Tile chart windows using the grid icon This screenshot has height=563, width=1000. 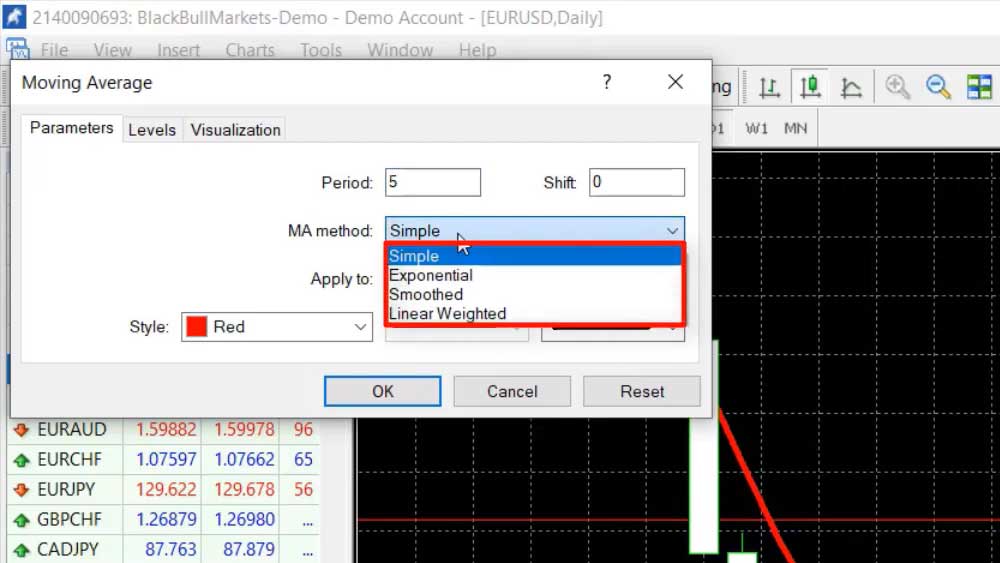(x=979, y=87)
